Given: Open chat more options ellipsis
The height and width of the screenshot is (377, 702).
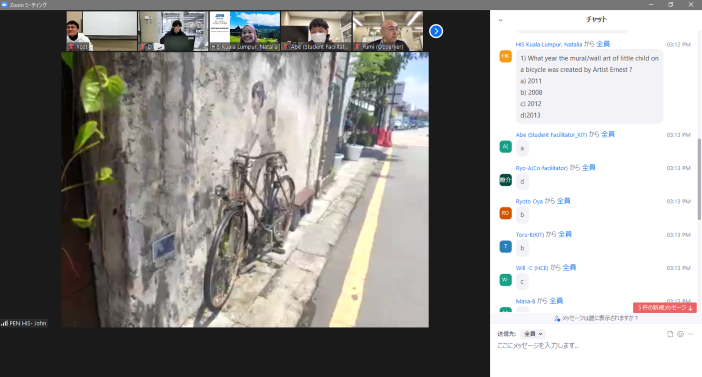Looking at the screenshot, I should click(x=690, y=334).
